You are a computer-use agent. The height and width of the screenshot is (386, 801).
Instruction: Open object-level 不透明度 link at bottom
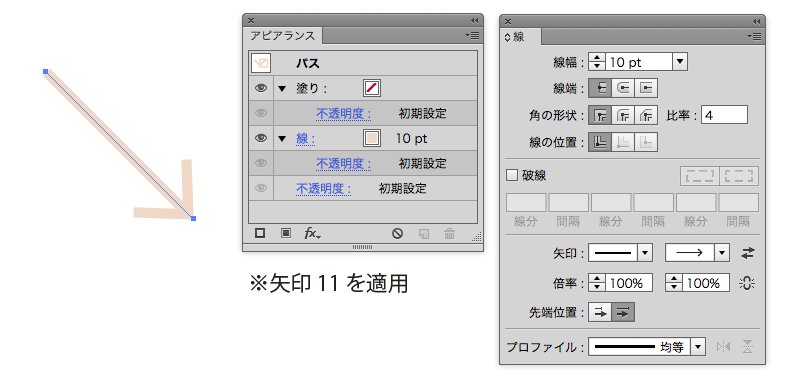point(324,188)
